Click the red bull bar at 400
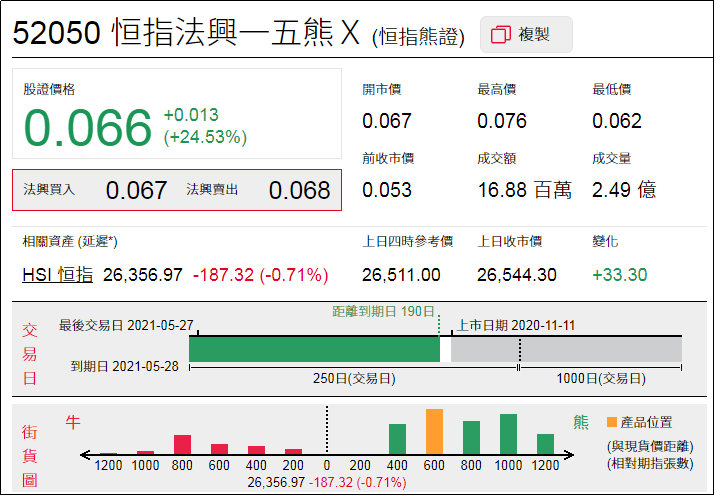The width and height of the screenshot is (715, 496). 256,450
